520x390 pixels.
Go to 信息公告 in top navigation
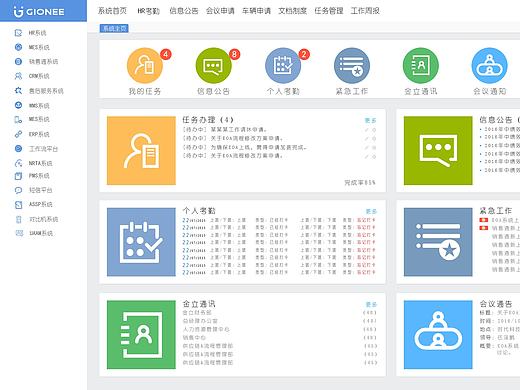tap(184, 11)
